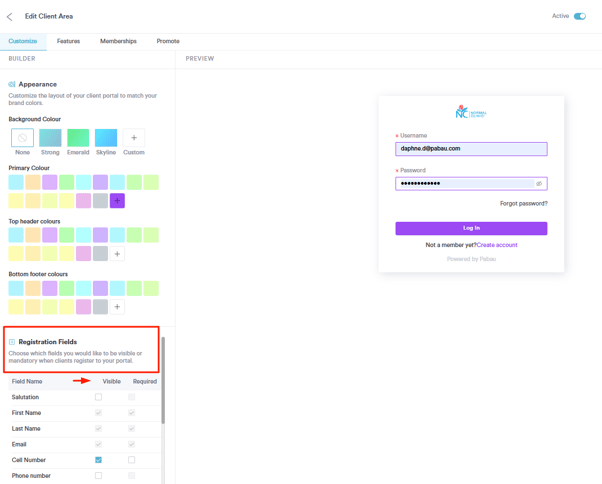Click the Username input field
Viewport: 602px width, 484px height.
(x=471, y=149)
